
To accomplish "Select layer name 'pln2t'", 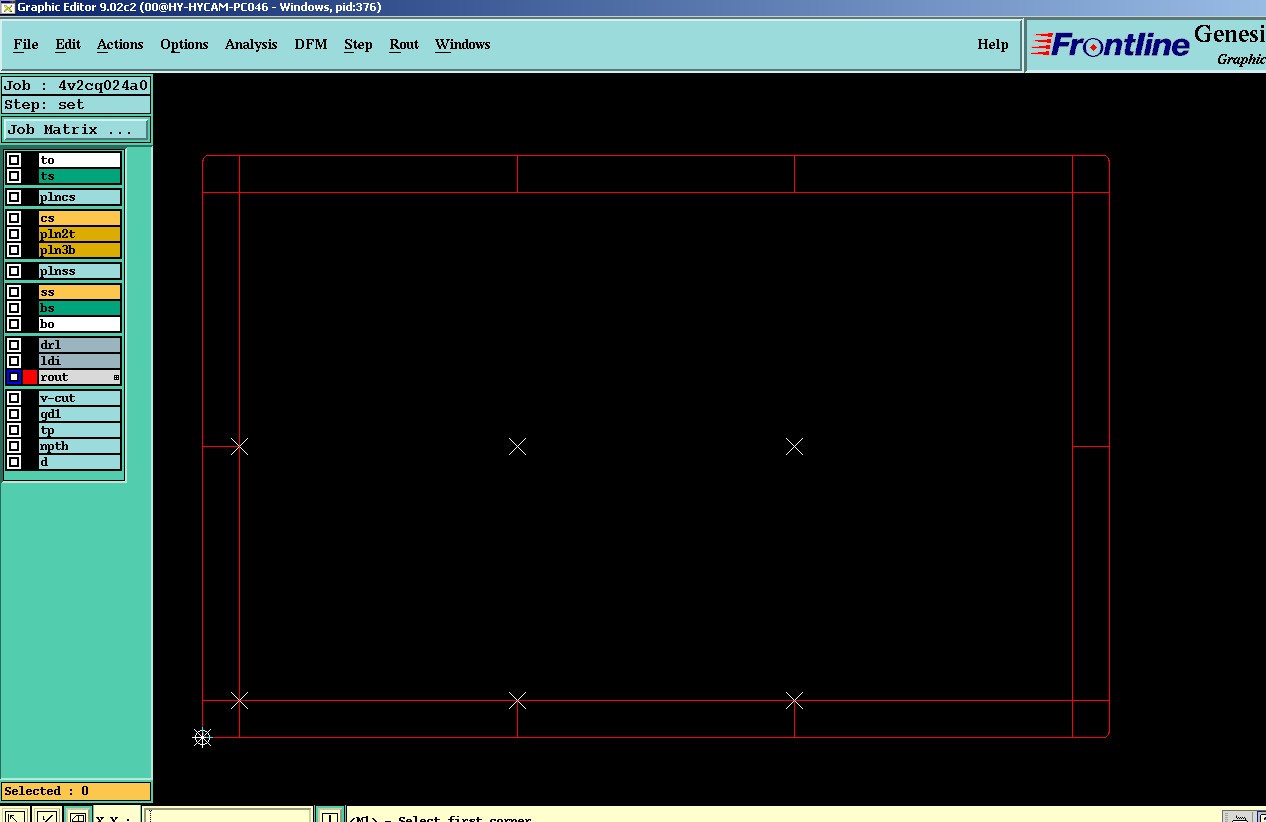I will pyautogui.click(x=79, y=234).
